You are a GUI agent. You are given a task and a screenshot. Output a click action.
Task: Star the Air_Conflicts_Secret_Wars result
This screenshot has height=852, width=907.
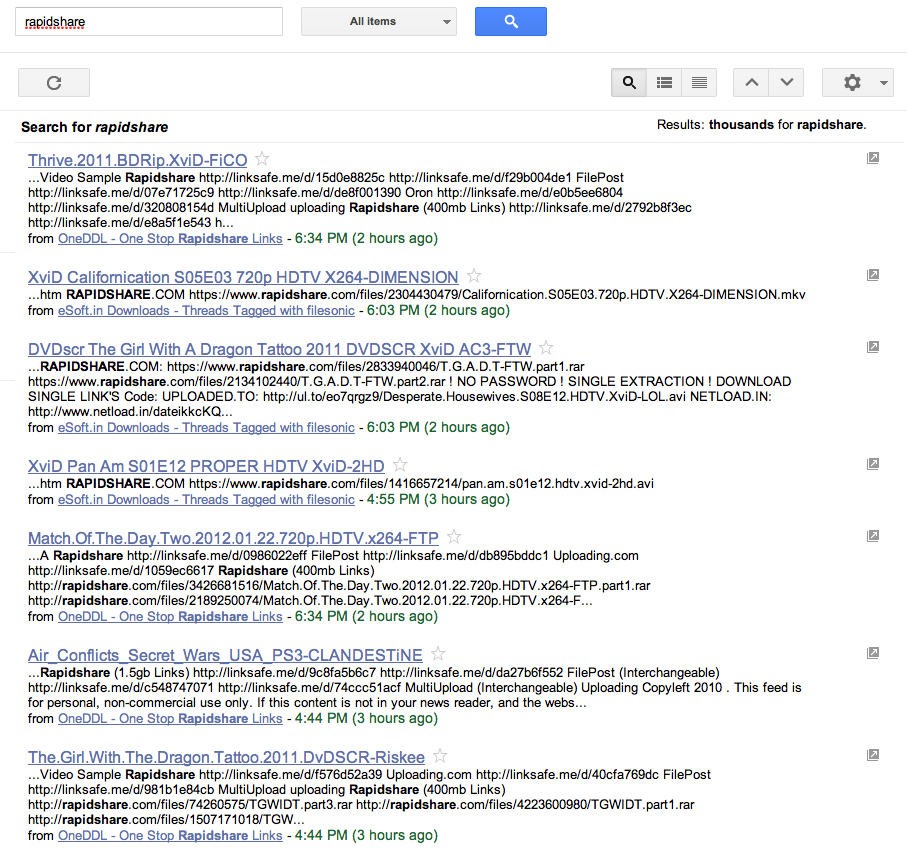click(x=438, y=654)
